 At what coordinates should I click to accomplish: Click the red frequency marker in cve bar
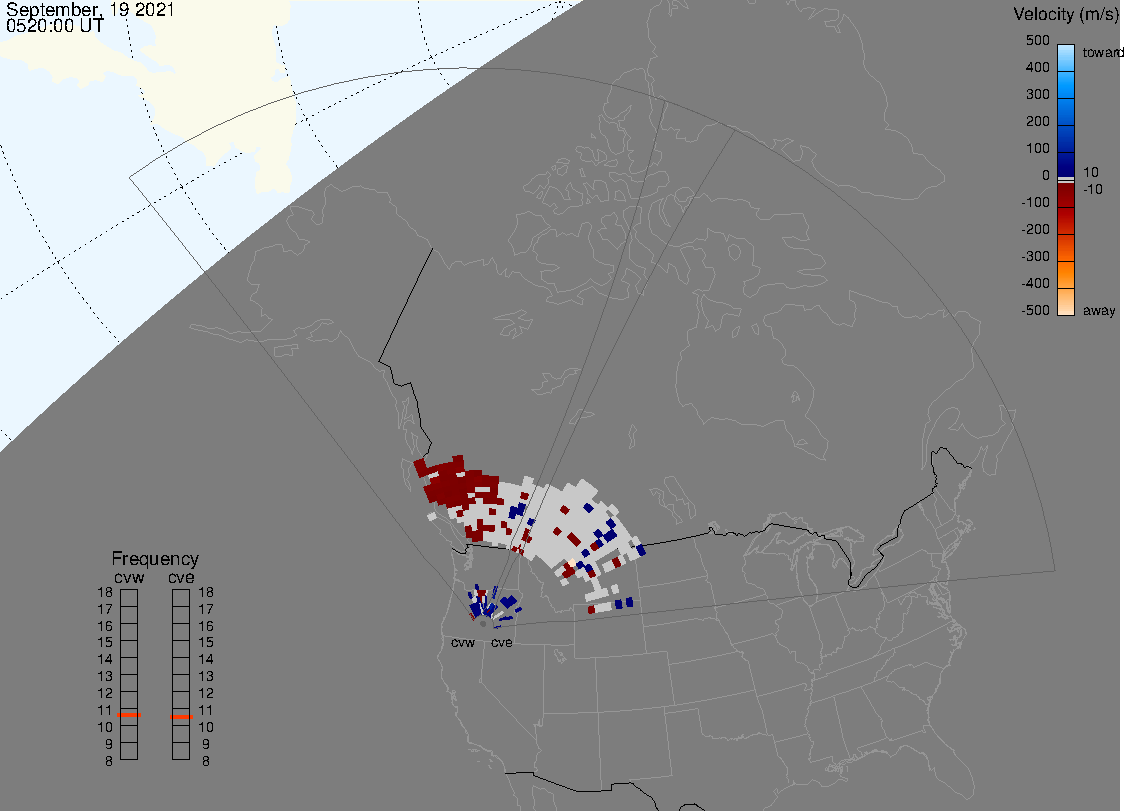coord(181,717)
